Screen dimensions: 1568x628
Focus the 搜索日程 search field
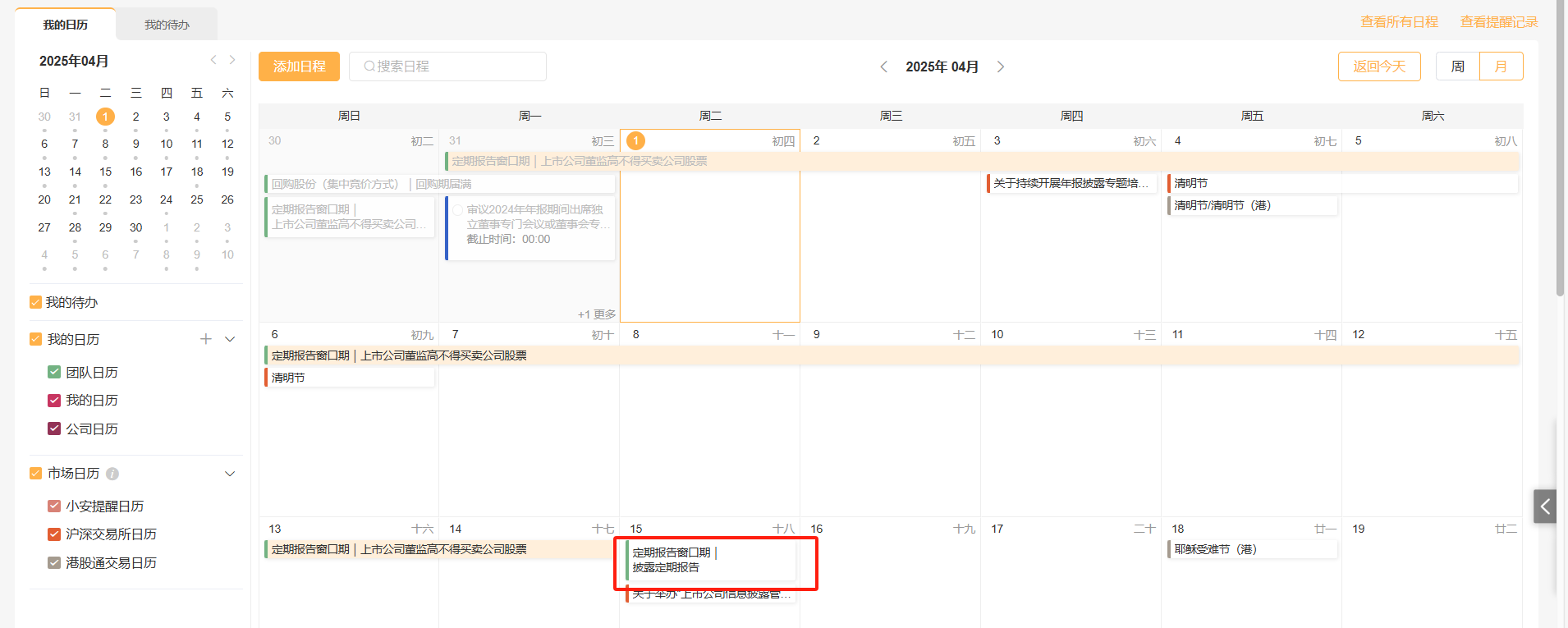pyautogui.click(x=447, y=66)
